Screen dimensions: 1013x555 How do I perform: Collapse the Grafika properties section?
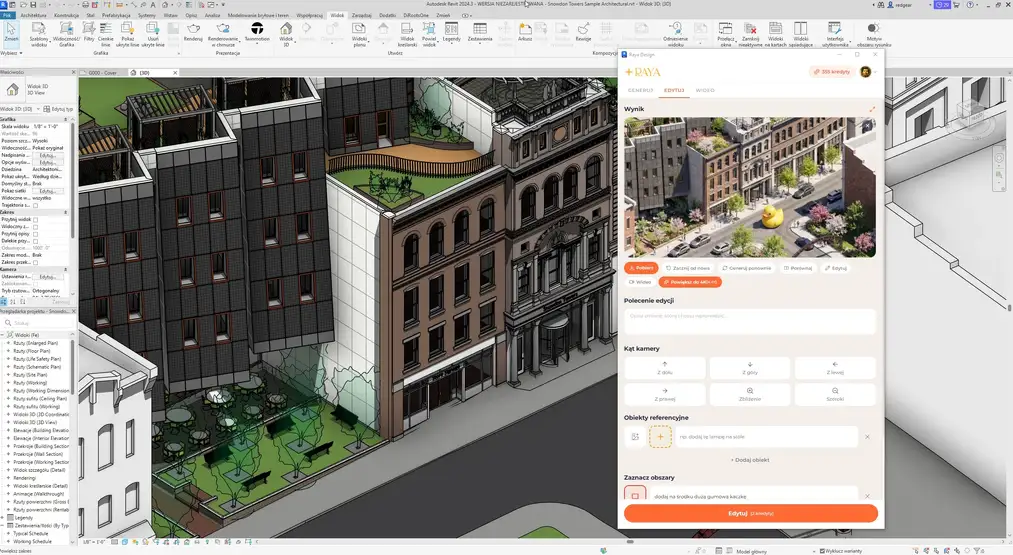click(65, 120)
